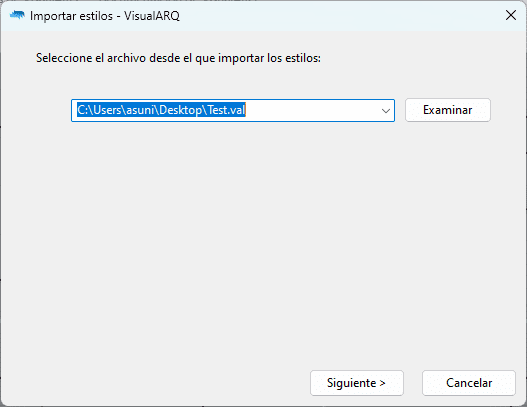Click the word 'VisualARQ' in the title bar
The width and height of the screenshot is (527, 407).
pyautogui.click(x=152, y=16)
